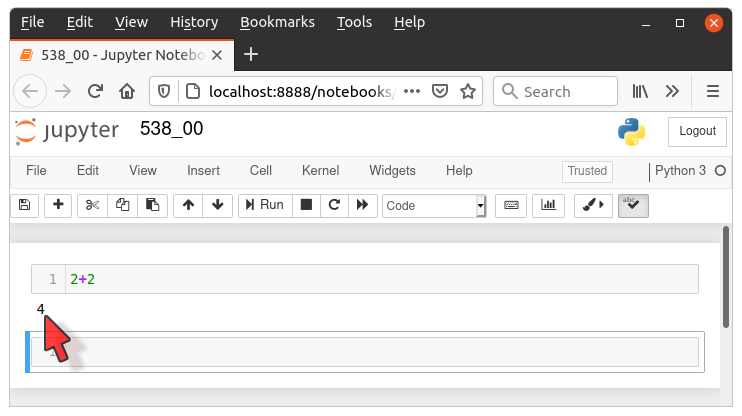The height and width of the screenshot is (416, 742).
Task: Insert a cell below with plus icon
Action: point(59,205)
